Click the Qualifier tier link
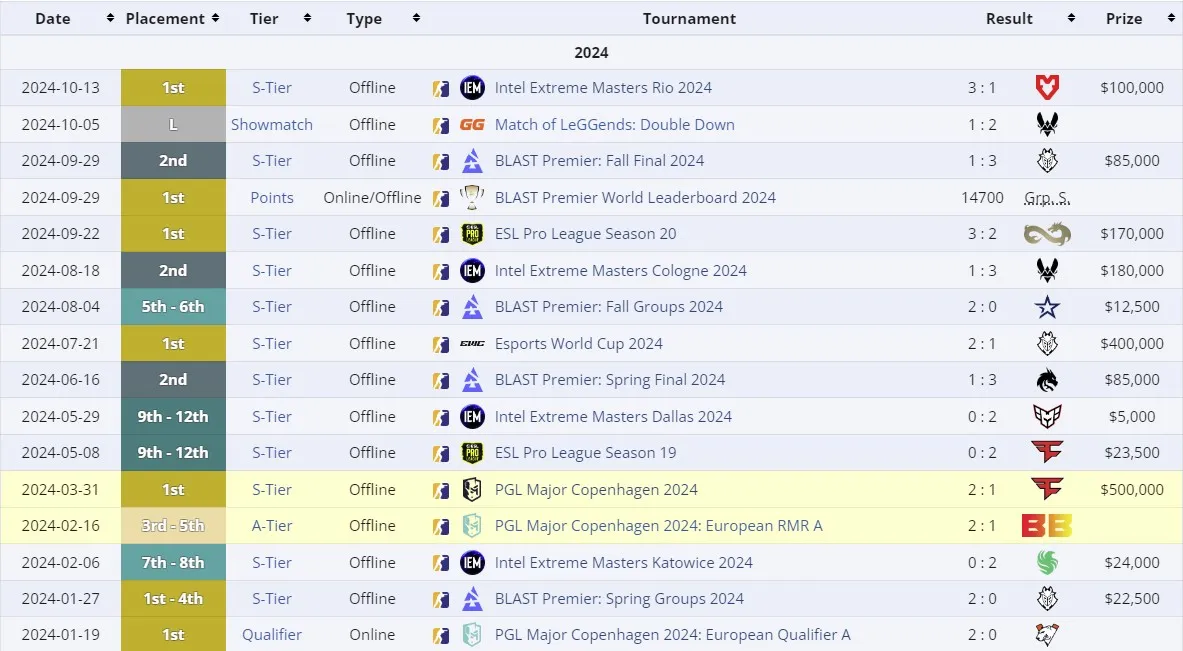 pyautogui.click(x=272, y=634)
